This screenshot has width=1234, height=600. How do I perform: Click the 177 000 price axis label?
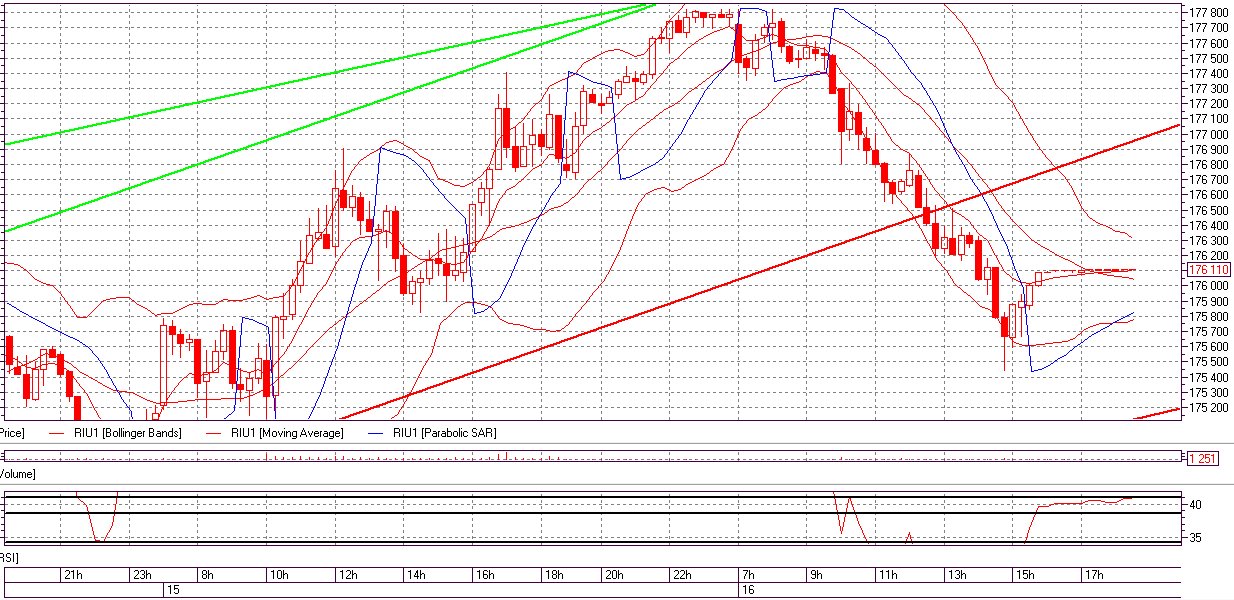coord(1207,134)
